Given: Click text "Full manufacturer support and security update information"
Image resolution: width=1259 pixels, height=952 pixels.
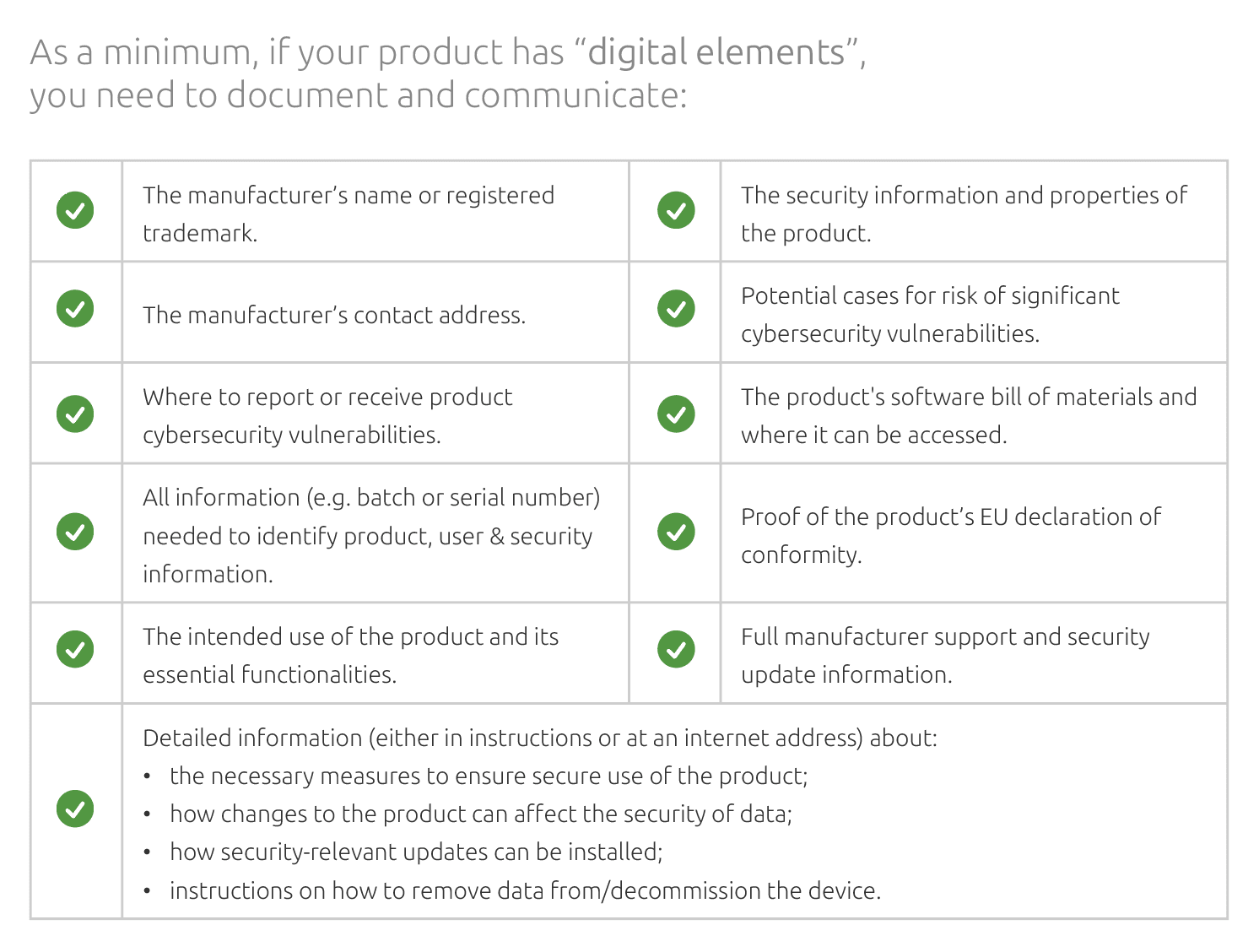Looking at the screenshot, I should (945, 656).
